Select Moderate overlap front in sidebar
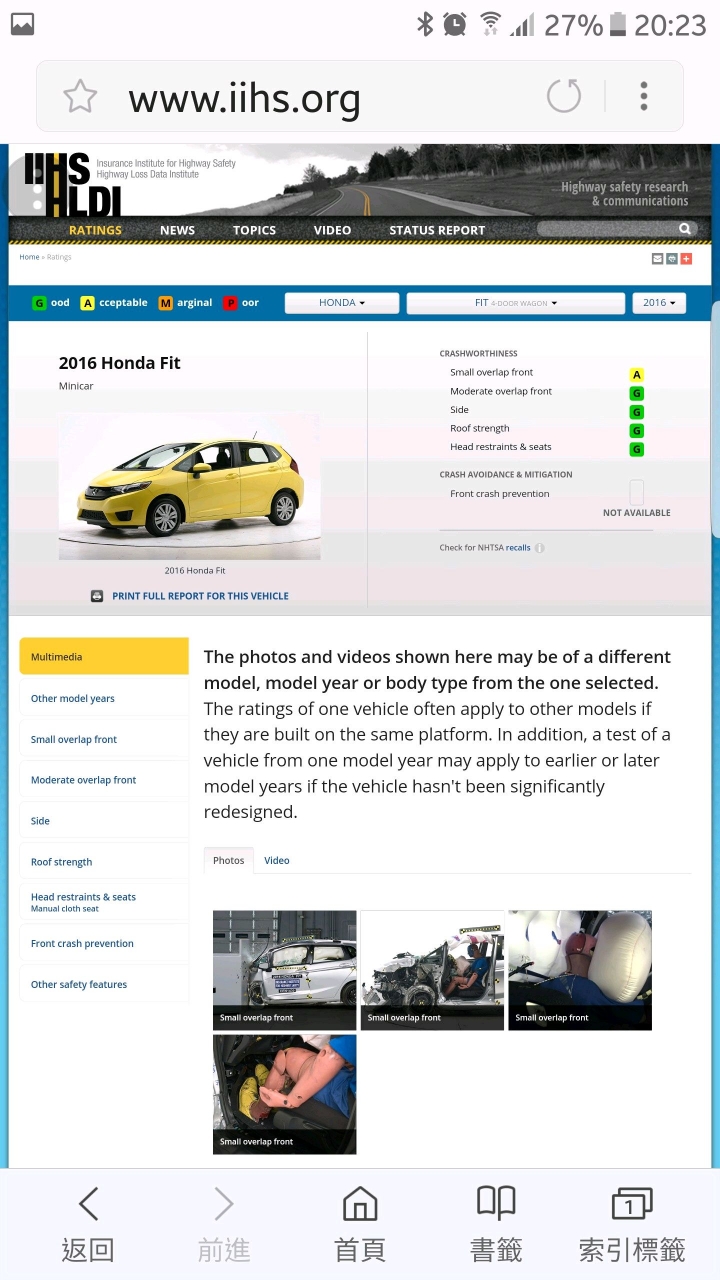 [104, 780]
